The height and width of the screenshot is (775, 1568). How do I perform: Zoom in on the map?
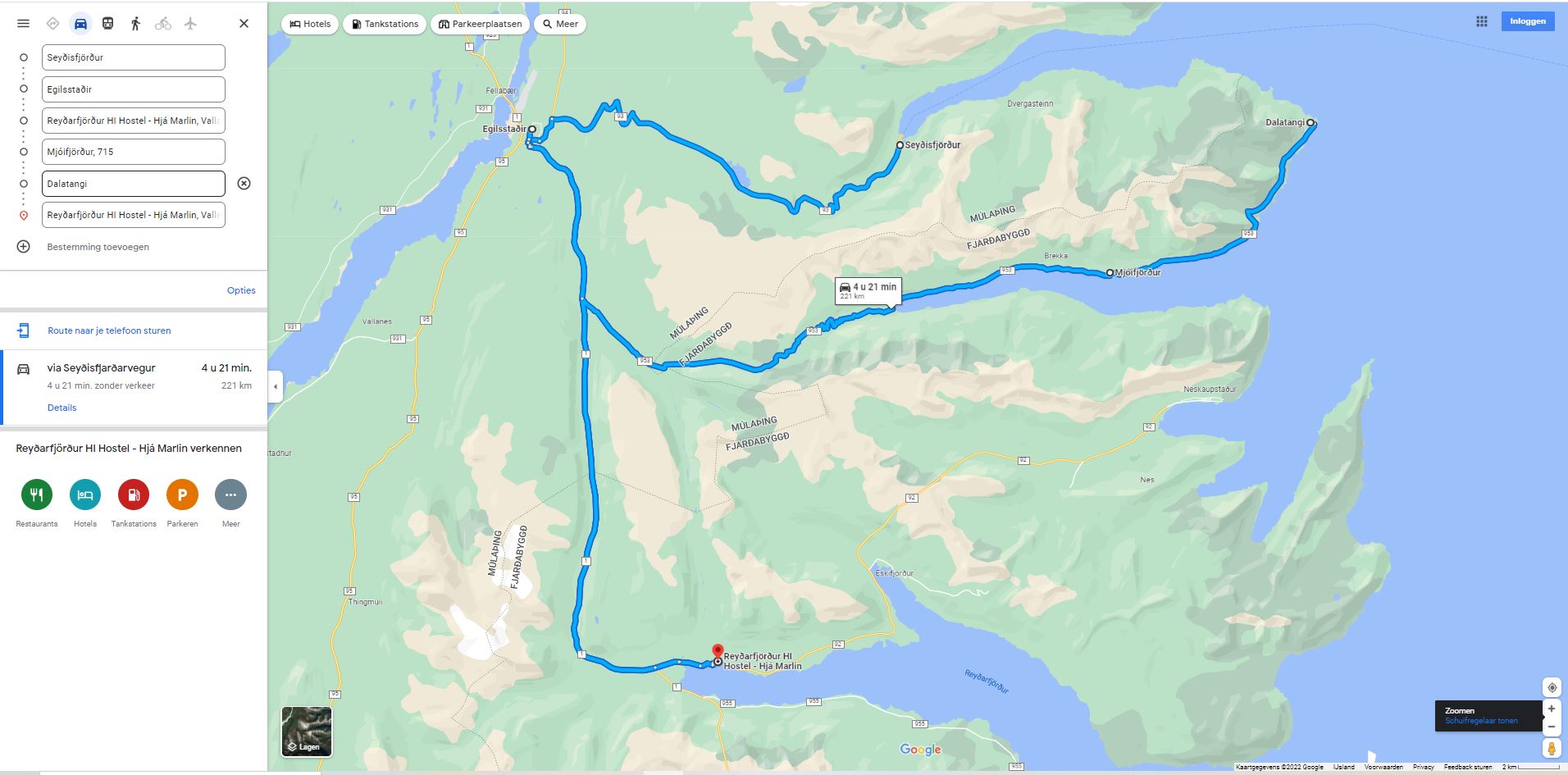point(1551,709)
